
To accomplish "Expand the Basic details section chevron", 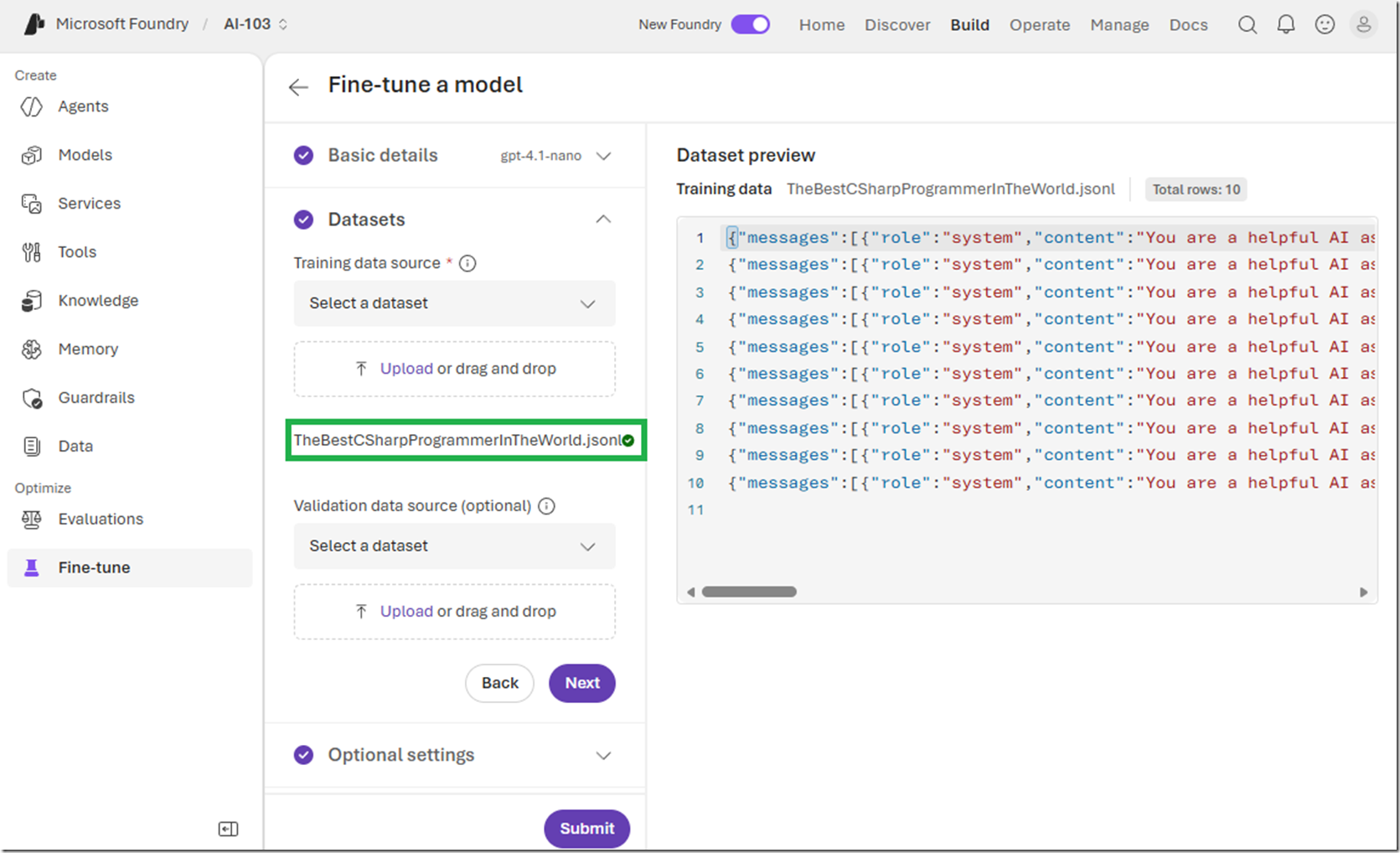I will 603,156.
